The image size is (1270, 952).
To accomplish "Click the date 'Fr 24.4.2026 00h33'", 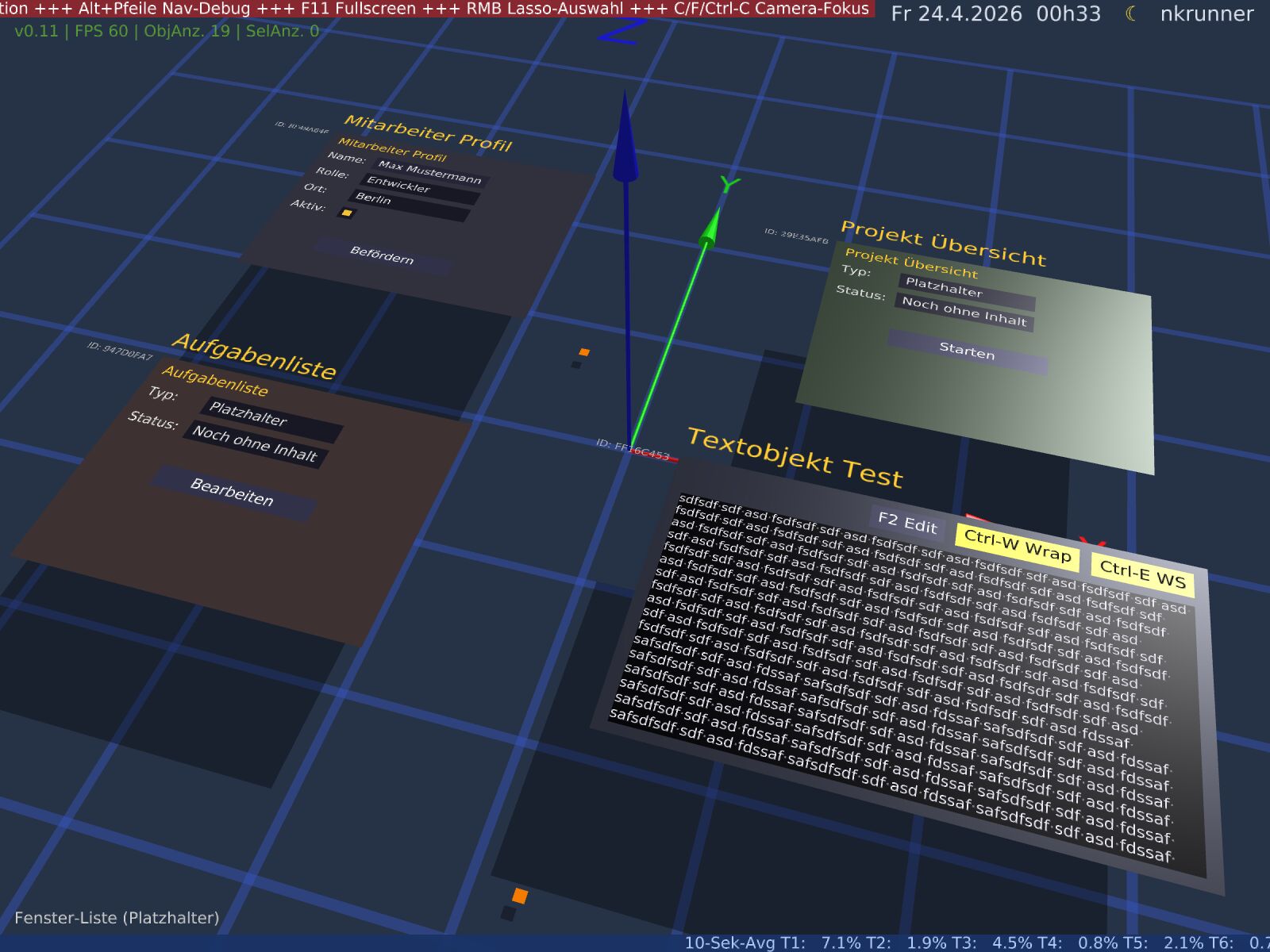I will coord(995,13).
